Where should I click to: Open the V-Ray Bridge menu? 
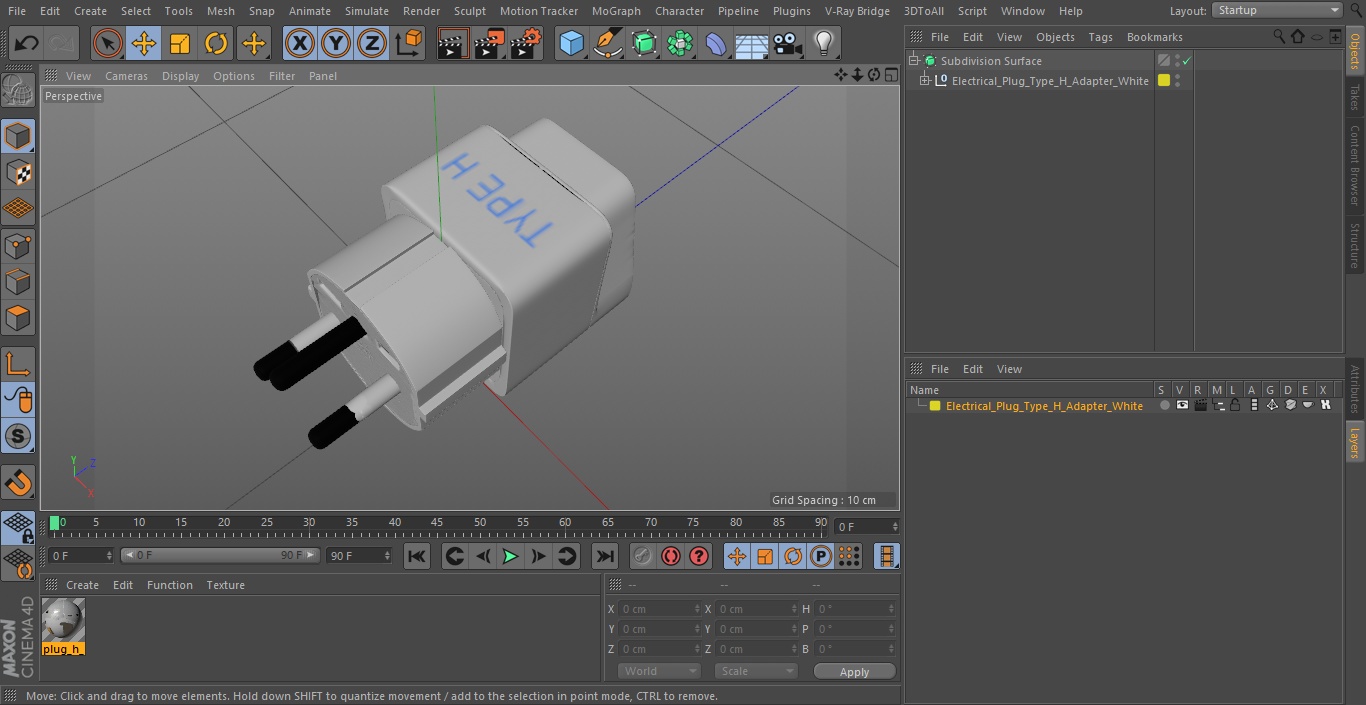click(x=857, y=11)
